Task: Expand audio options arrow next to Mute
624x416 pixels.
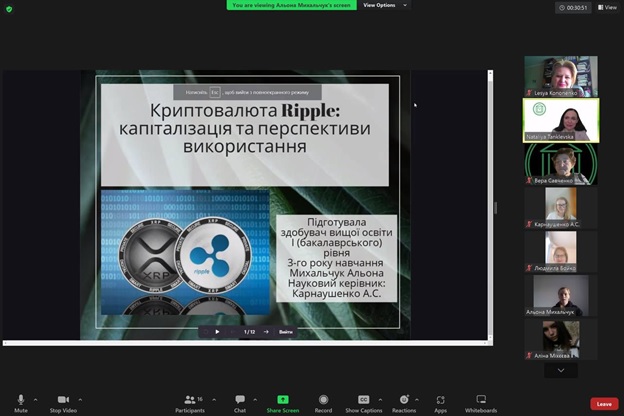Action: [36, 398]
